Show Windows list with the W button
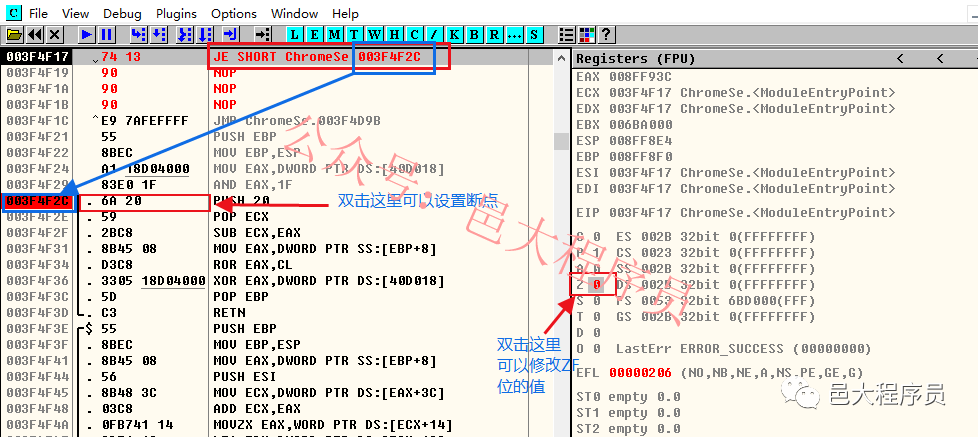The height and width of the screenshot is (437, 978). 374,34
